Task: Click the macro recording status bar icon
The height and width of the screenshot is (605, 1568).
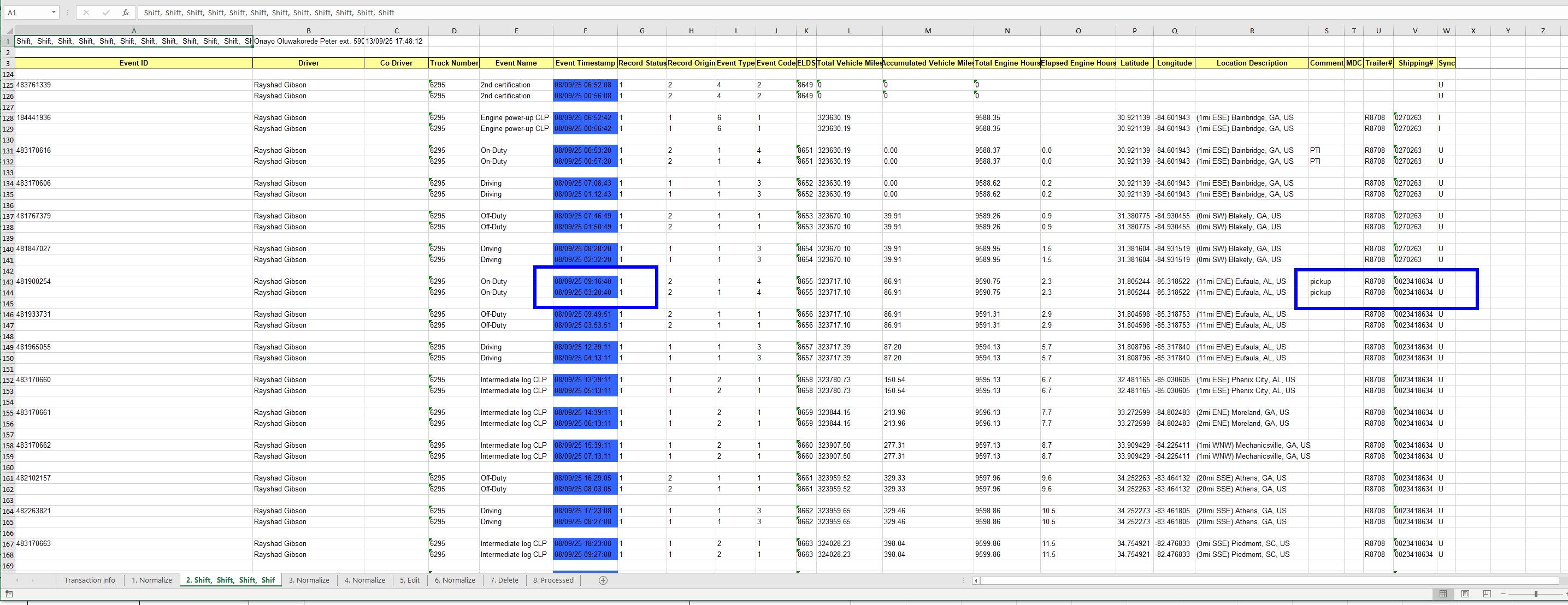Action: 9,594
